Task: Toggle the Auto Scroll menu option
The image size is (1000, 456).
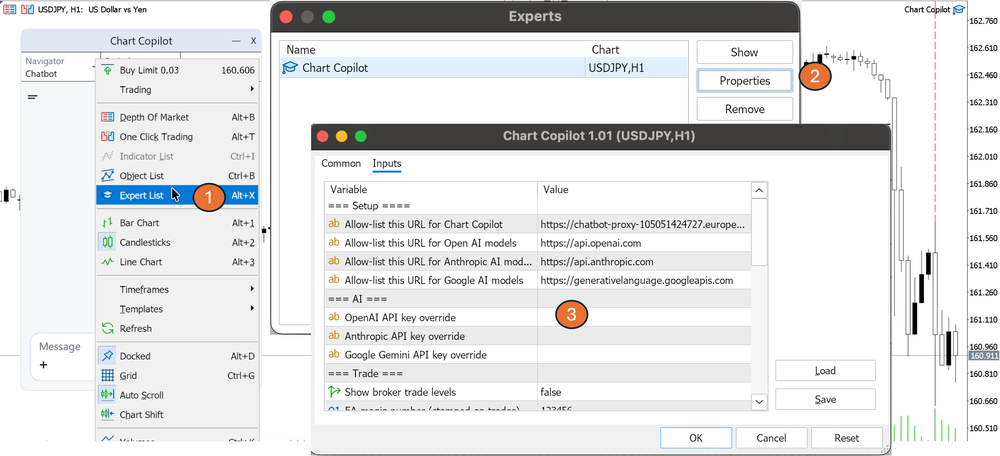Action: click(178, 395)
